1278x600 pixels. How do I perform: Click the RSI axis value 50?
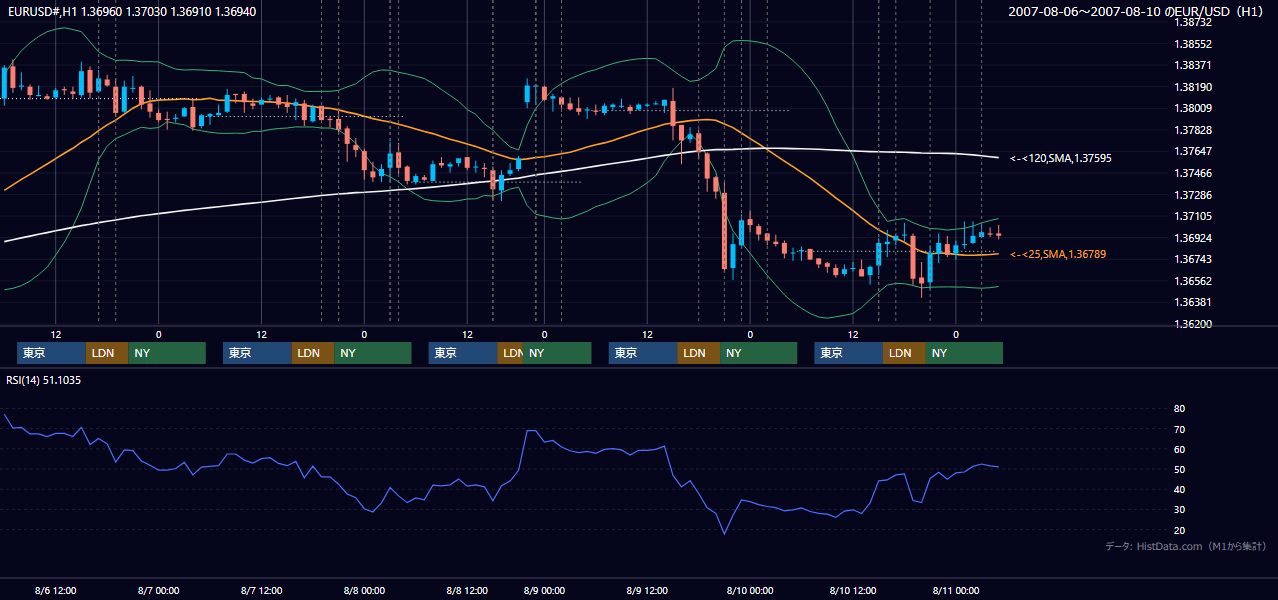pos(1180,469)
